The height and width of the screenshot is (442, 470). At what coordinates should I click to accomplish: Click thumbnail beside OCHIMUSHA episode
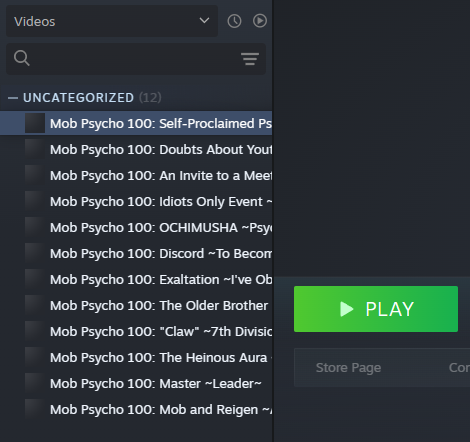35,227
